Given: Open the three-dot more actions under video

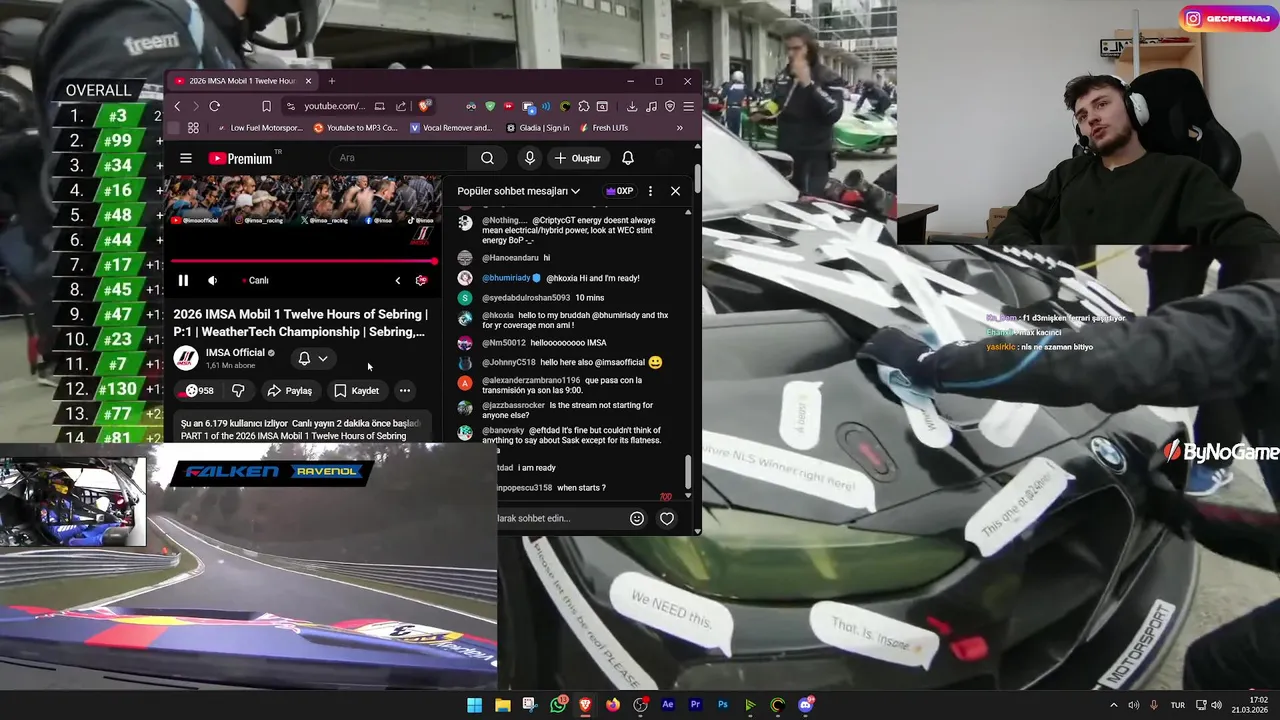Looking at the screenshot, I should pyautogui.click(x=405, y=391).
